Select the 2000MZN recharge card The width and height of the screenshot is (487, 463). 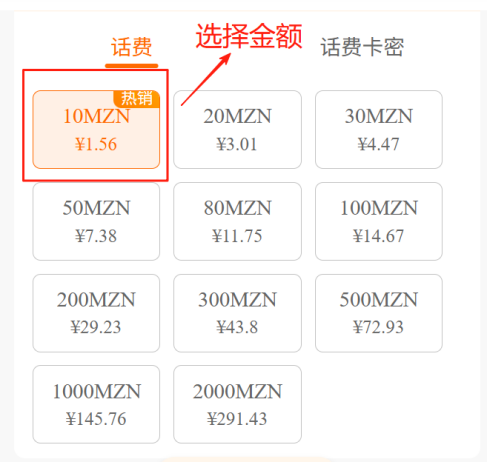tap(237, 404)
